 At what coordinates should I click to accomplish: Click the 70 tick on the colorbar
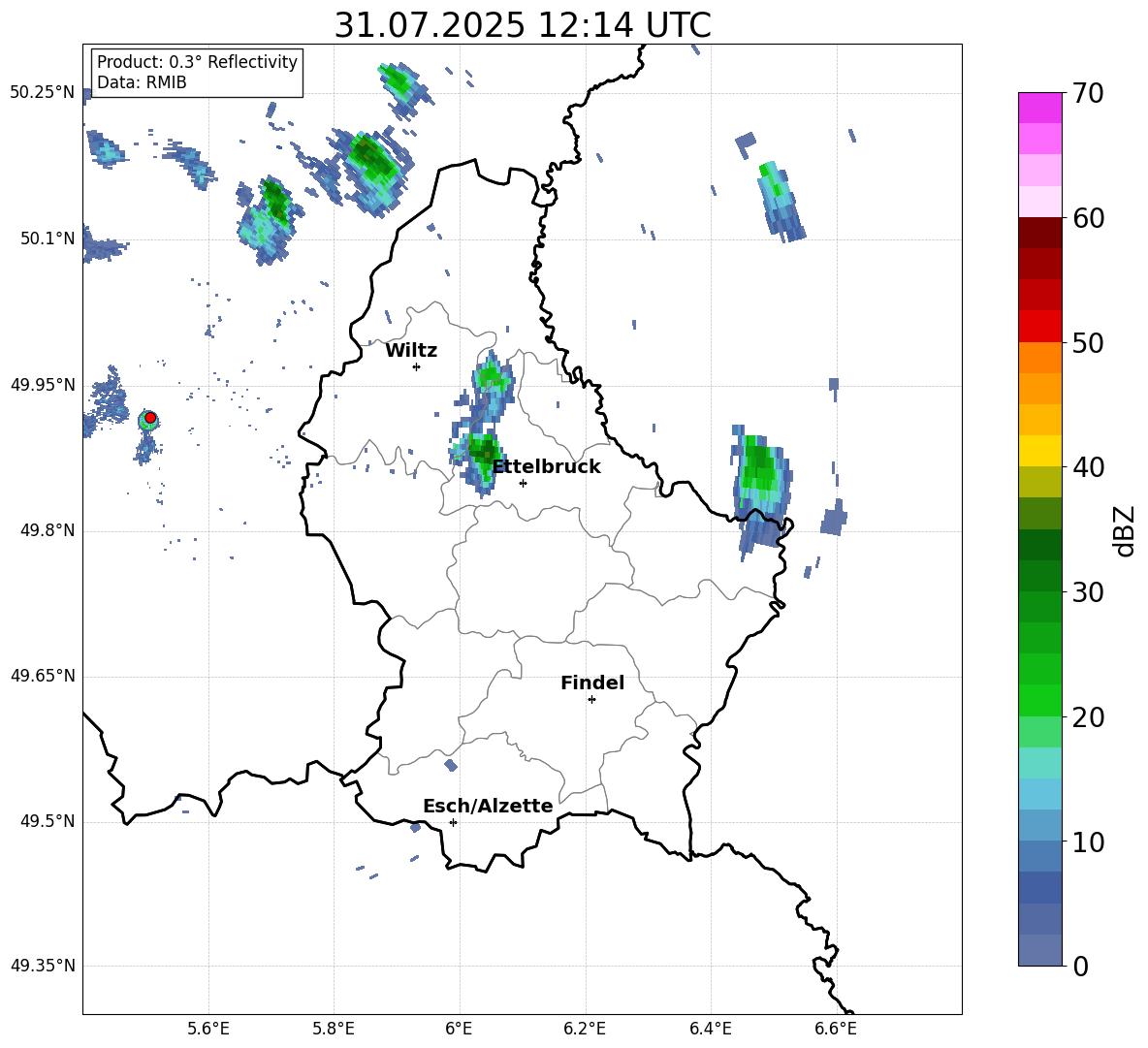tap(1088, 93)
